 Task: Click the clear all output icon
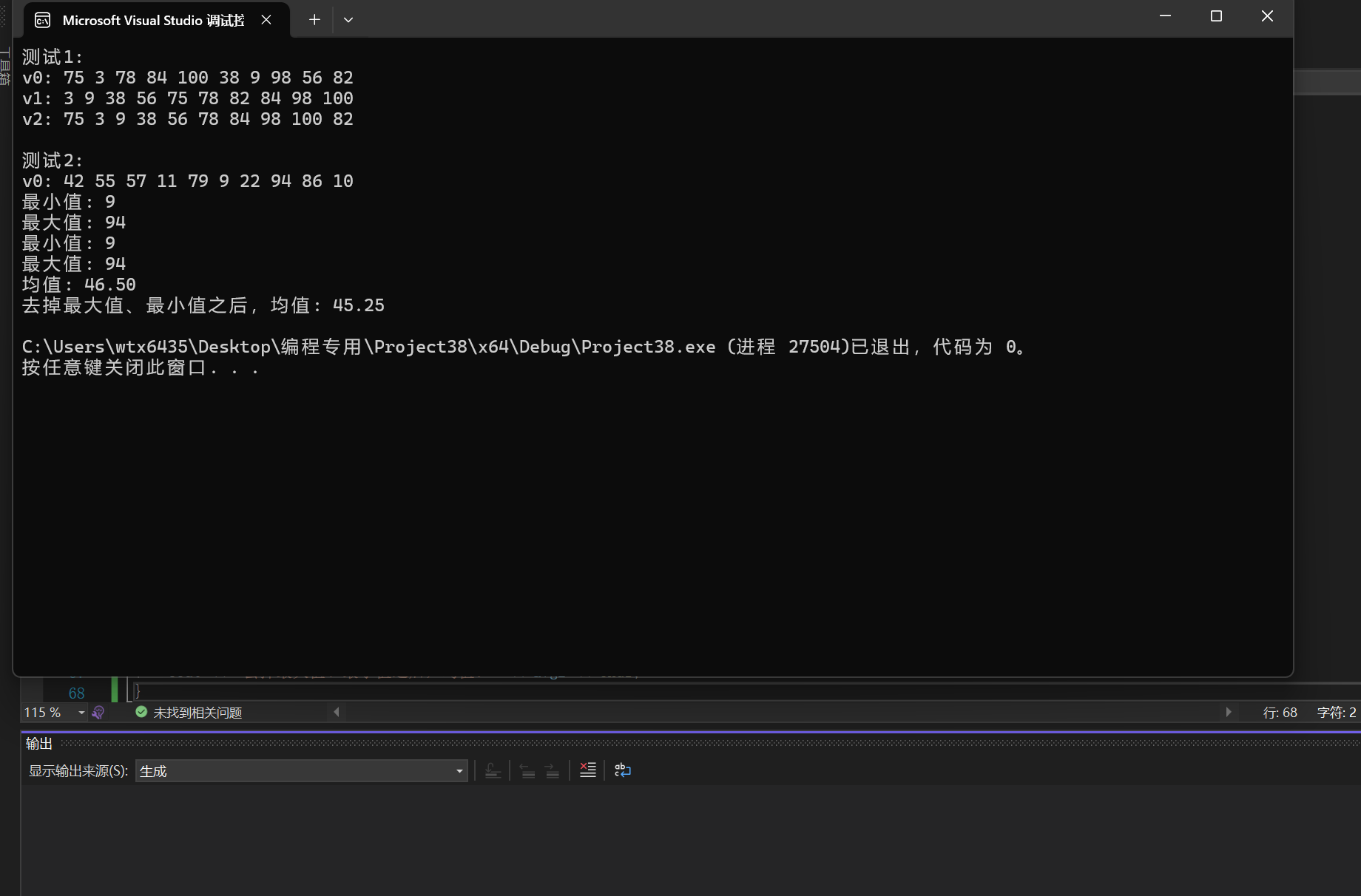click(588, 770)
